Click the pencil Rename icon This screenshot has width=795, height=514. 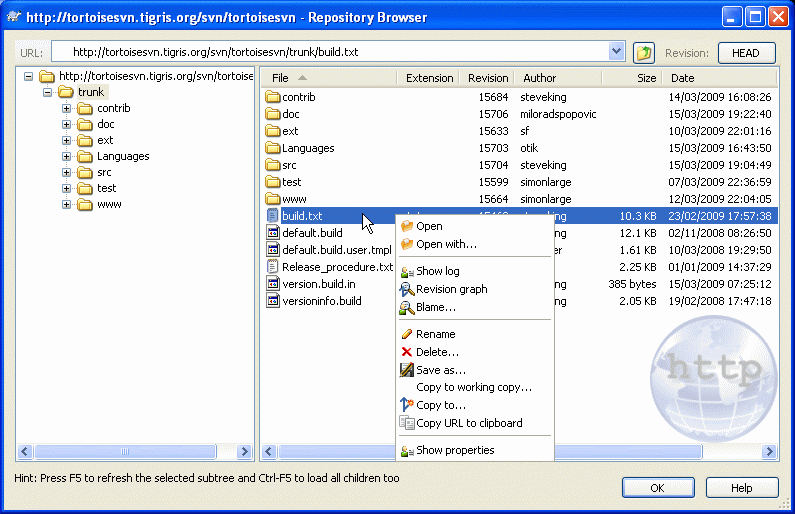tap(407, 334)
